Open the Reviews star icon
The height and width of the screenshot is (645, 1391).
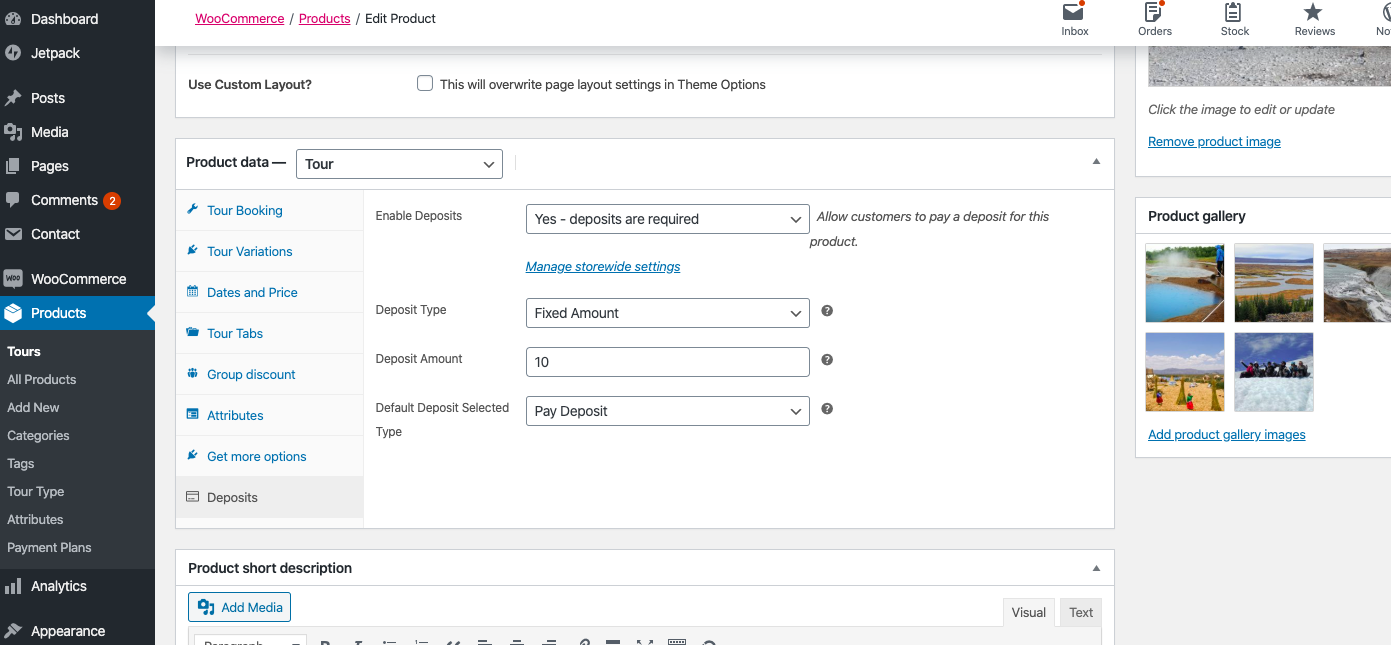[1313, 13]
